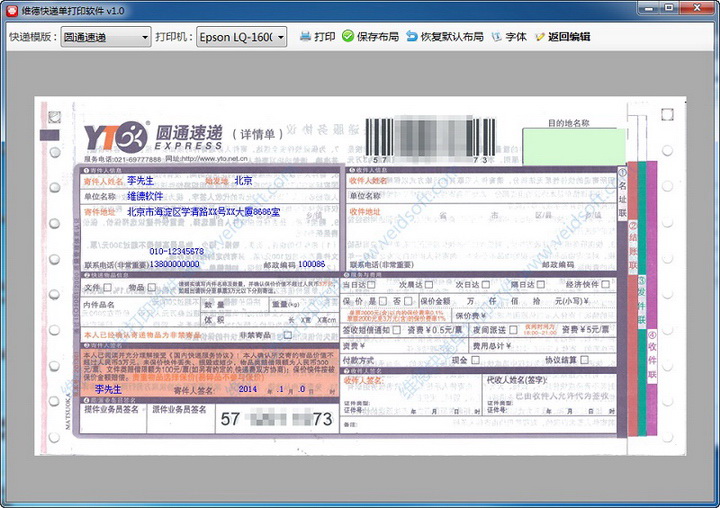Click the 物品 checkbox on the waybill
The height and width of the screenshot is (508, 720).
[152, 287]
